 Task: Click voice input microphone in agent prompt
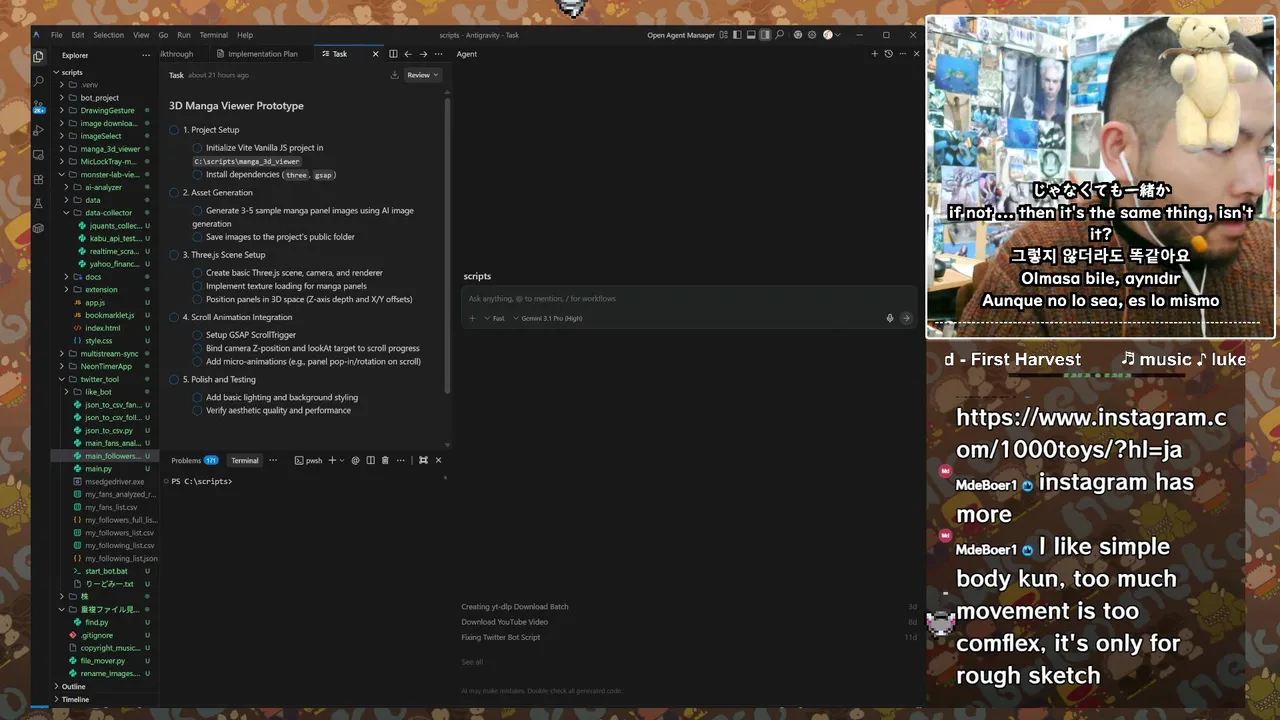click(x=889, y=318)
